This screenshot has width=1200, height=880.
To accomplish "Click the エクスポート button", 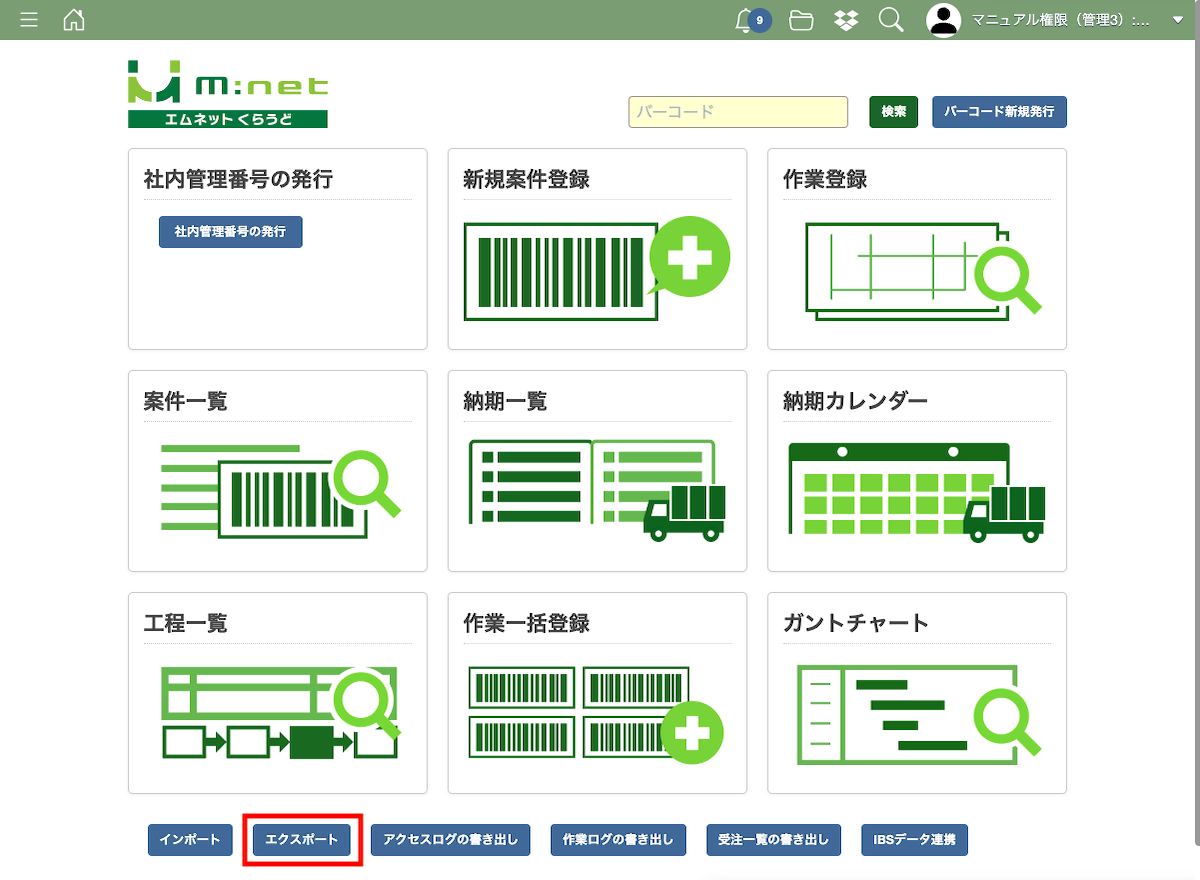I will 302,840.
